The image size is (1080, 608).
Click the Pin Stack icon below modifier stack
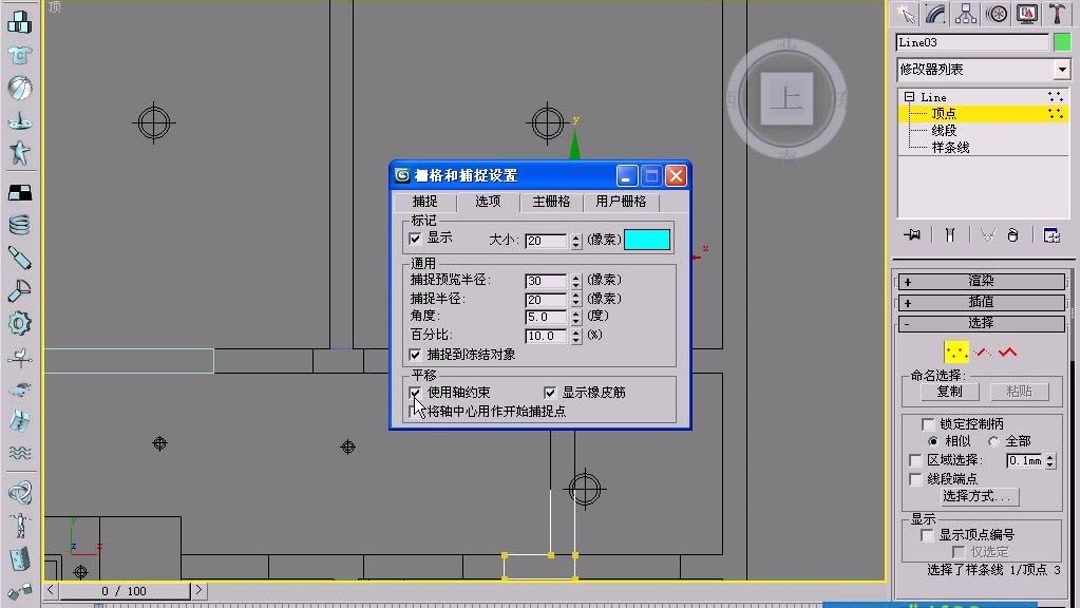click(x=912, y=234)
